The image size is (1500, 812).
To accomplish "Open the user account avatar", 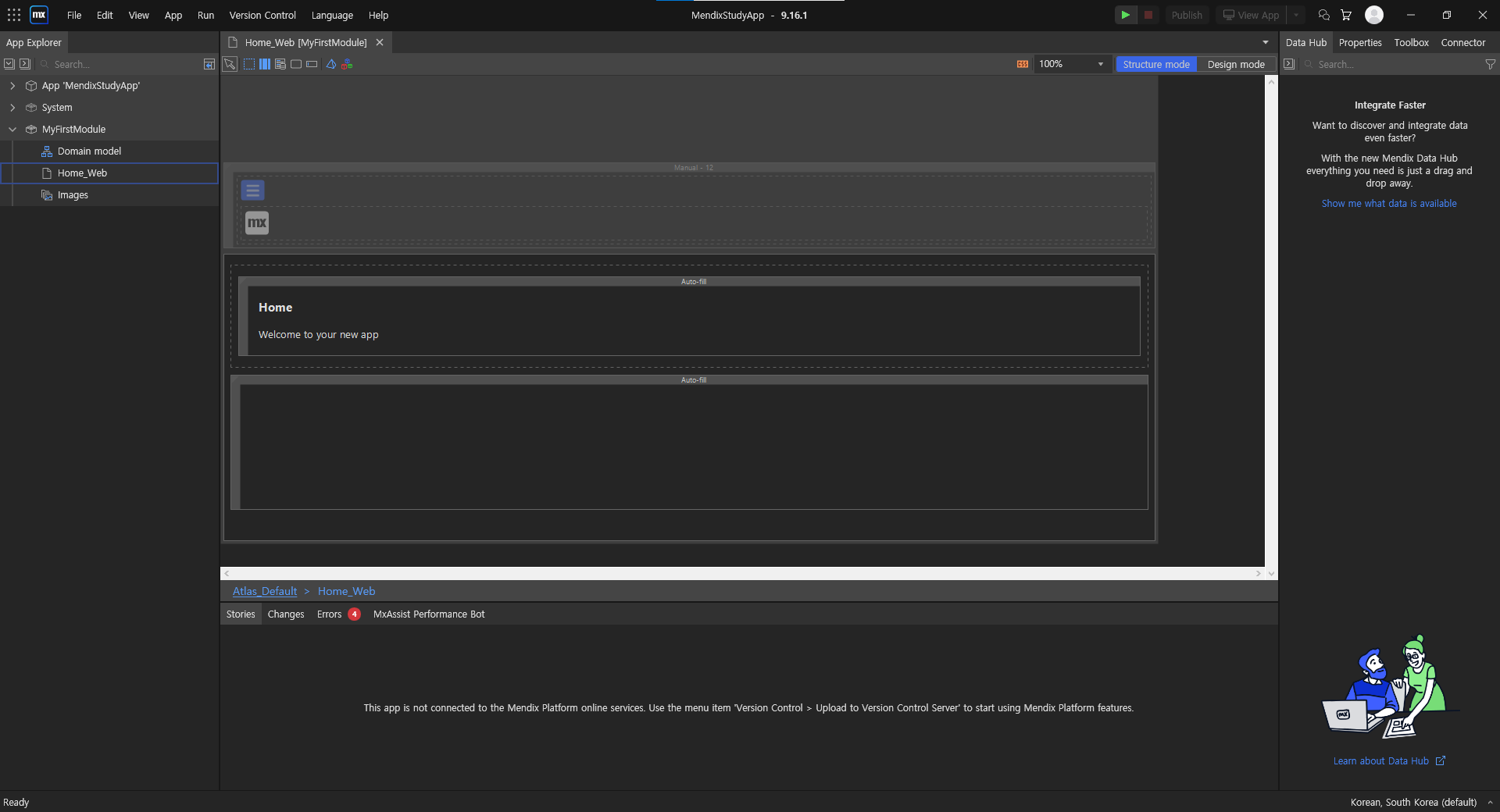I will 1374,15.
